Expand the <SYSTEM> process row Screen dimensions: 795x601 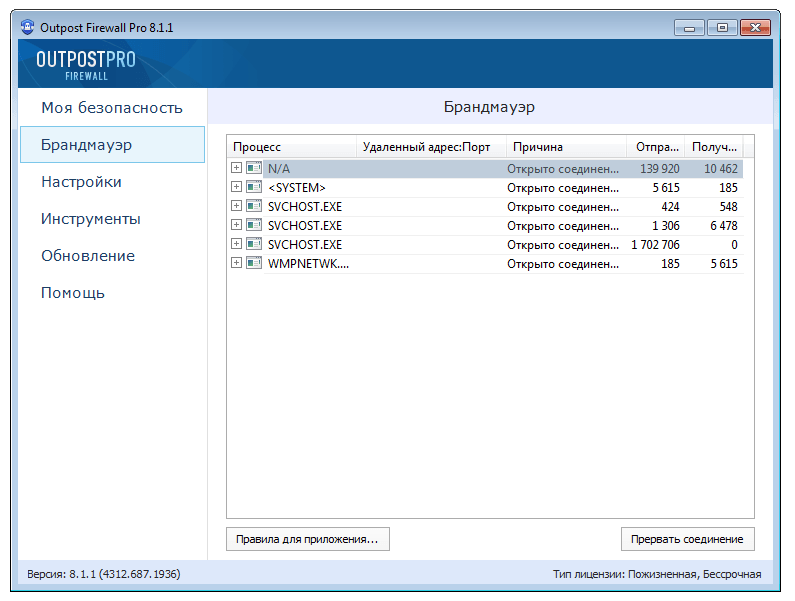236,187
